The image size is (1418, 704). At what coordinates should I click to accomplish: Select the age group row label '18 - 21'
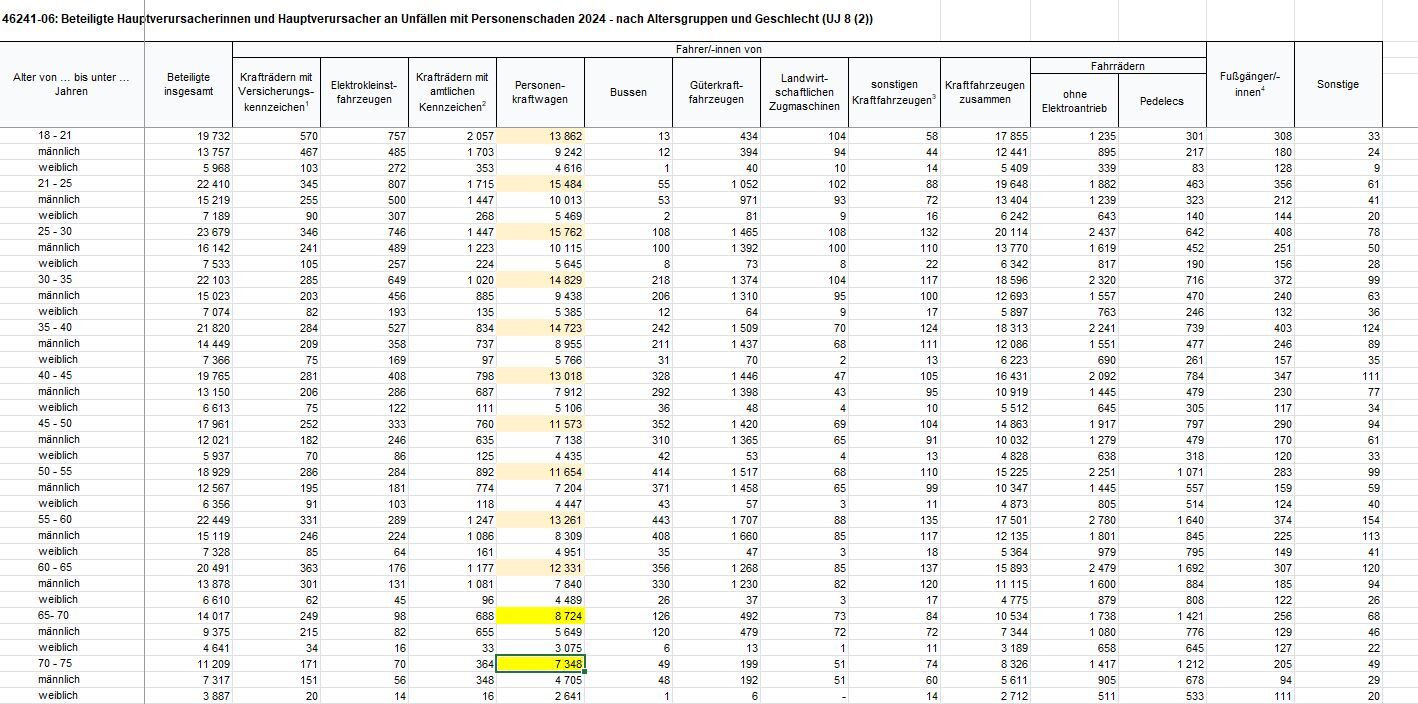57,135
